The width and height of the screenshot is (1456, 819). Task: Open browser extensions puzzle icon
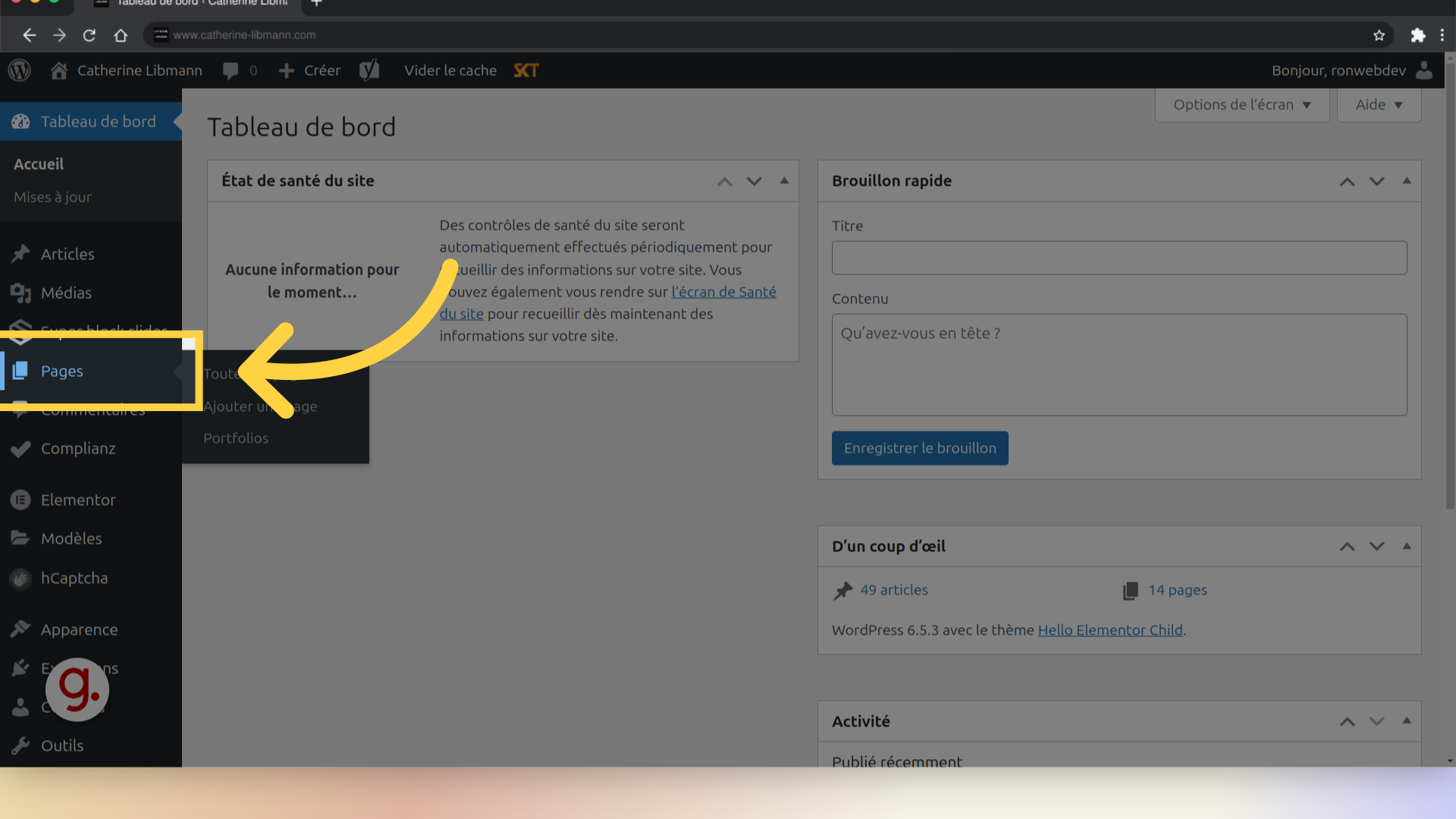coord(1417,35)
